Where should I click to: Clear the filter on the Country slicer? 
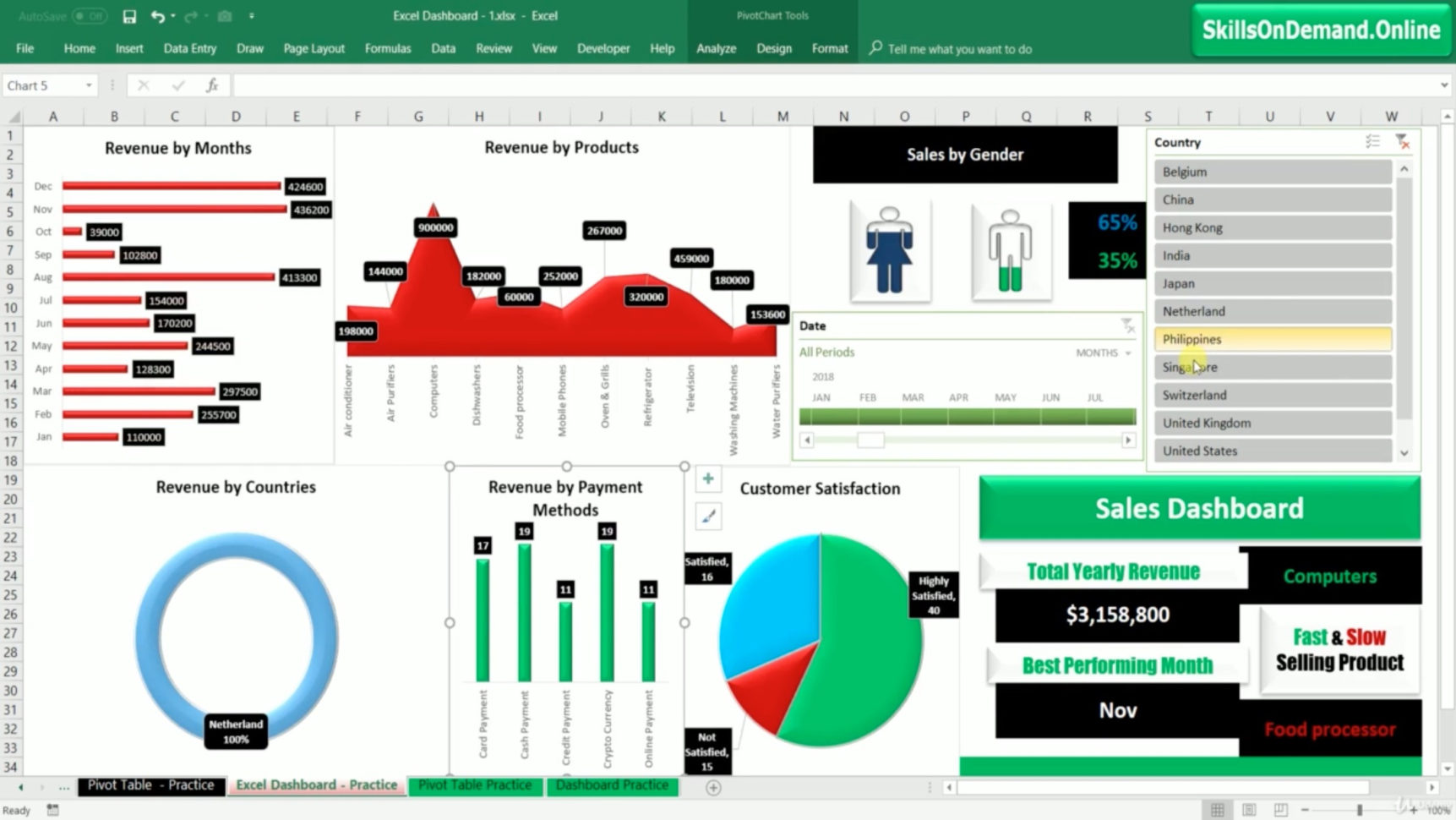coord(1403,141)
